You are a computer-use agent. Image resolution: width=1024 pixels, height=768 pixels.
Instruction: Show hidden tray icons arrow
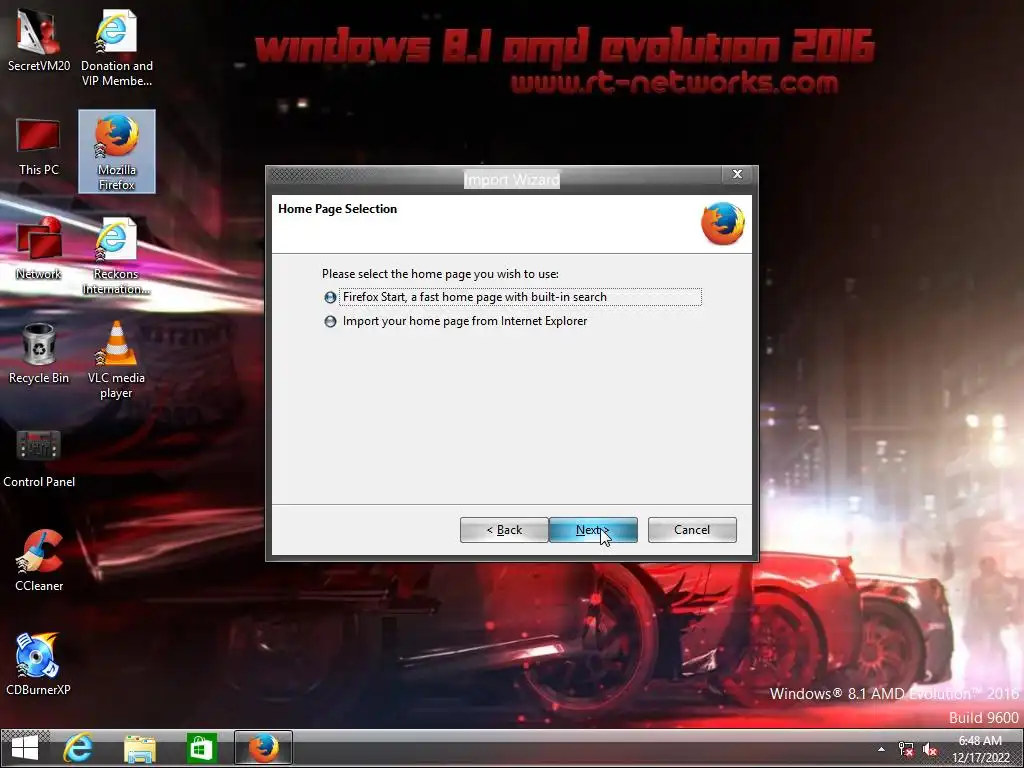coord(882,749)
